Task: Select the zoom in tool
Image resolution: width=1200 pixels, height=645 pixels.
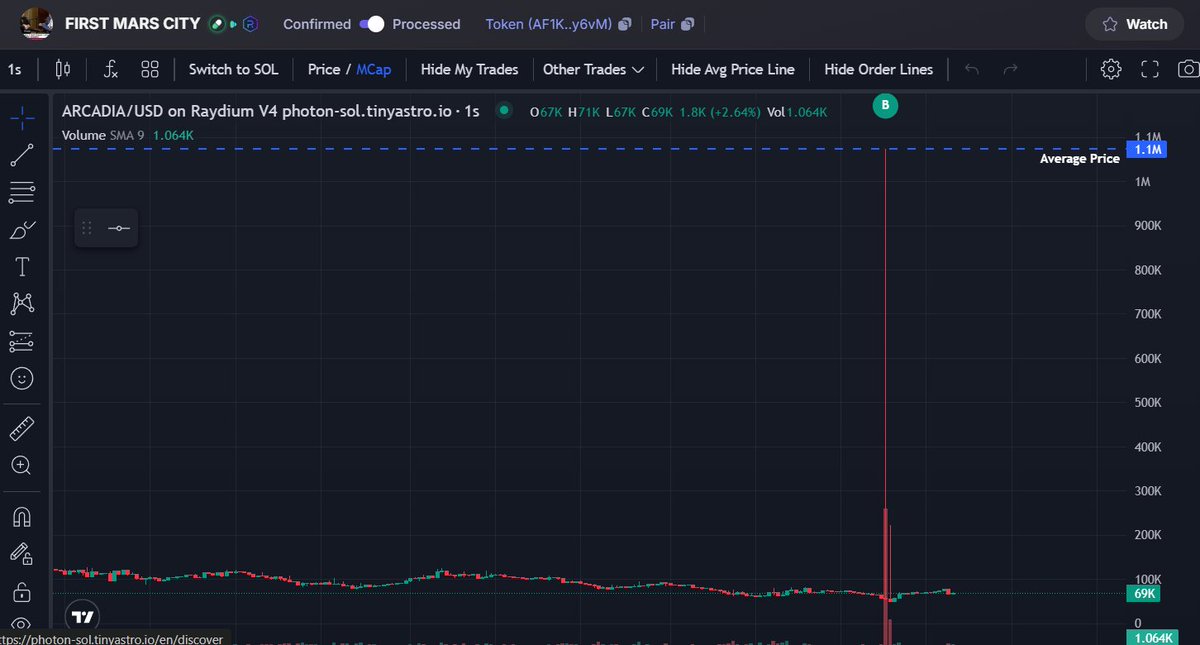Action: pos(22,466)
